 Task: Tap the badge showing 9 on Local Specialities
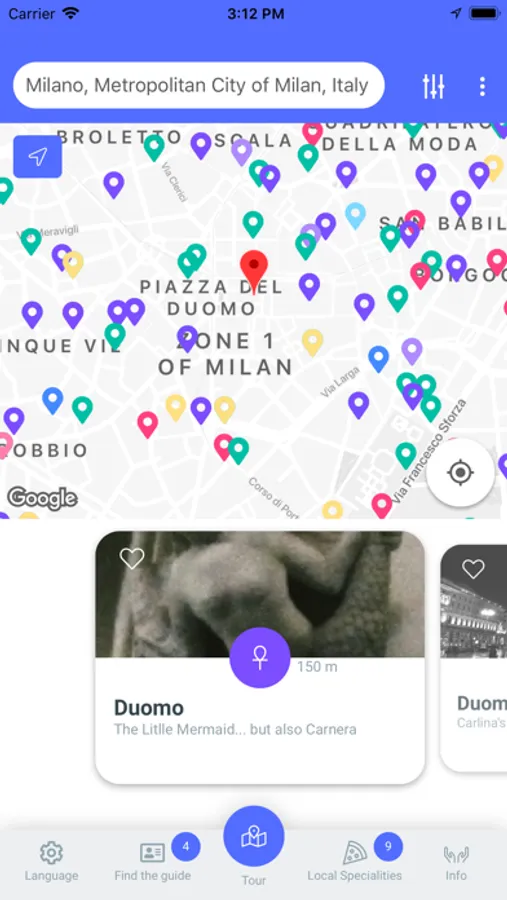[388, 846]
